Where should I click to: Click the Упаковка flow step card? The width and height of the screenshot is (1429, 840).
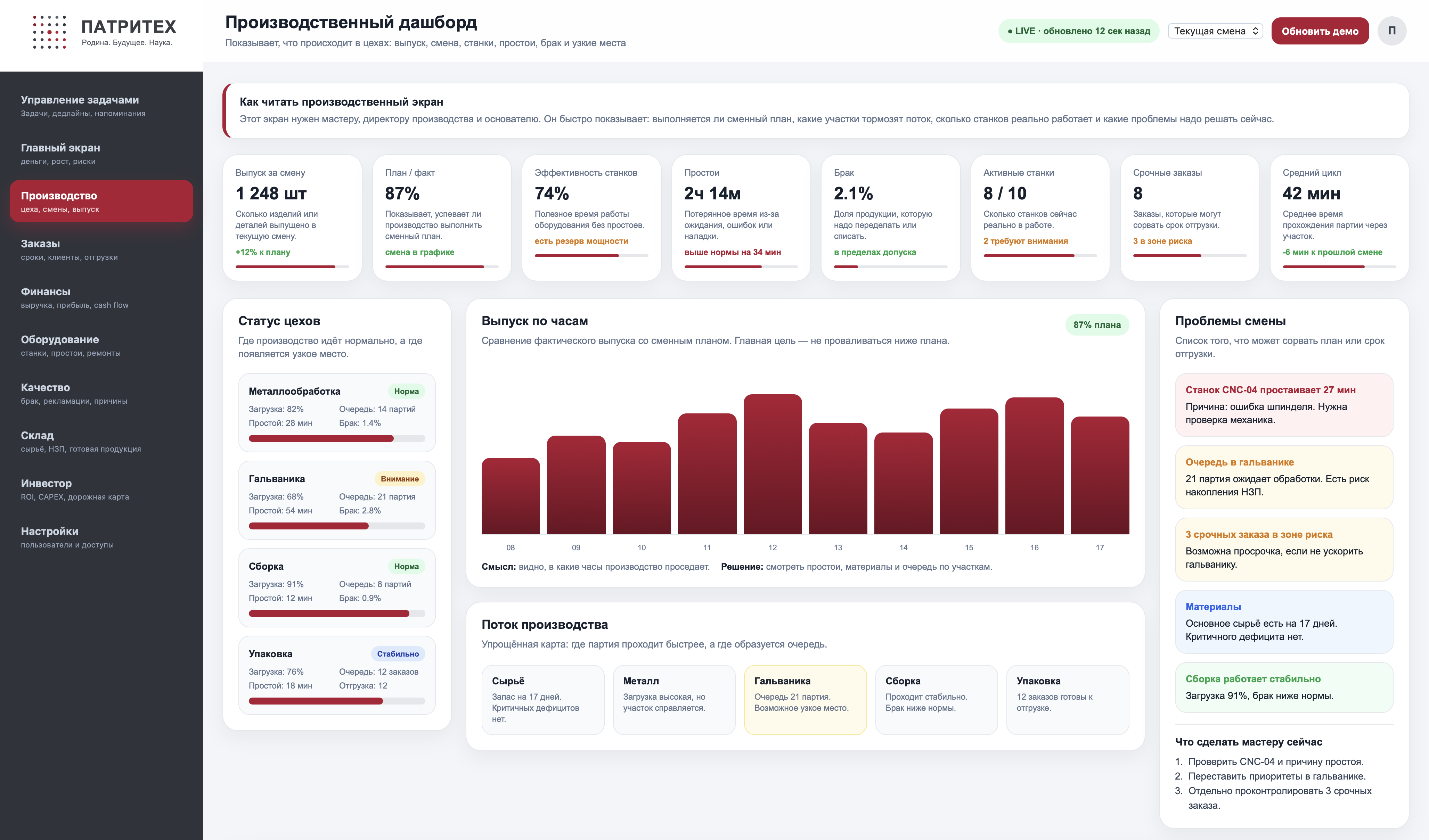tap(1067, 700)
